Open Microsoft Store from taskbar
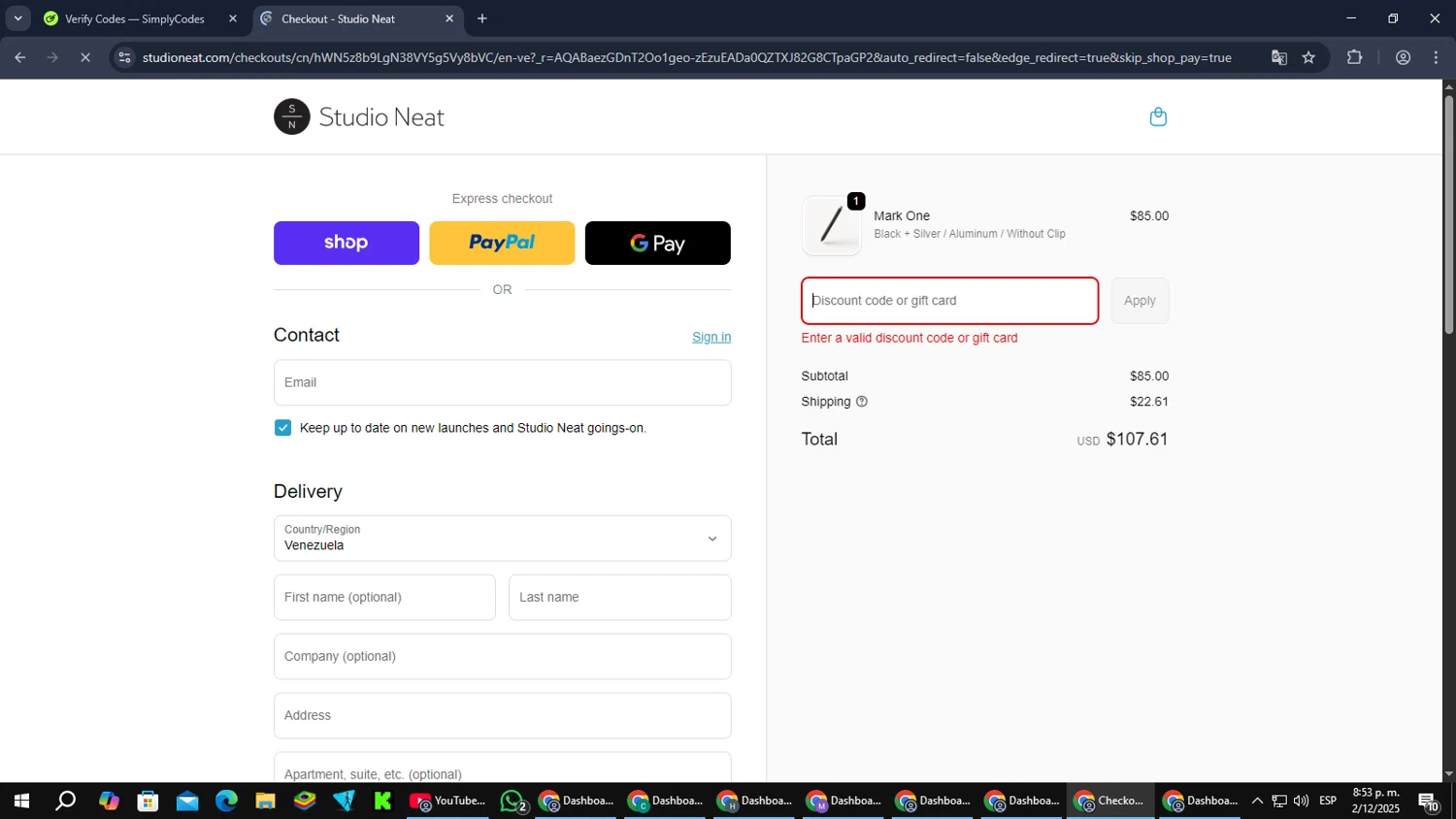This screenshot has width=1456, height=819. (148, 801)
